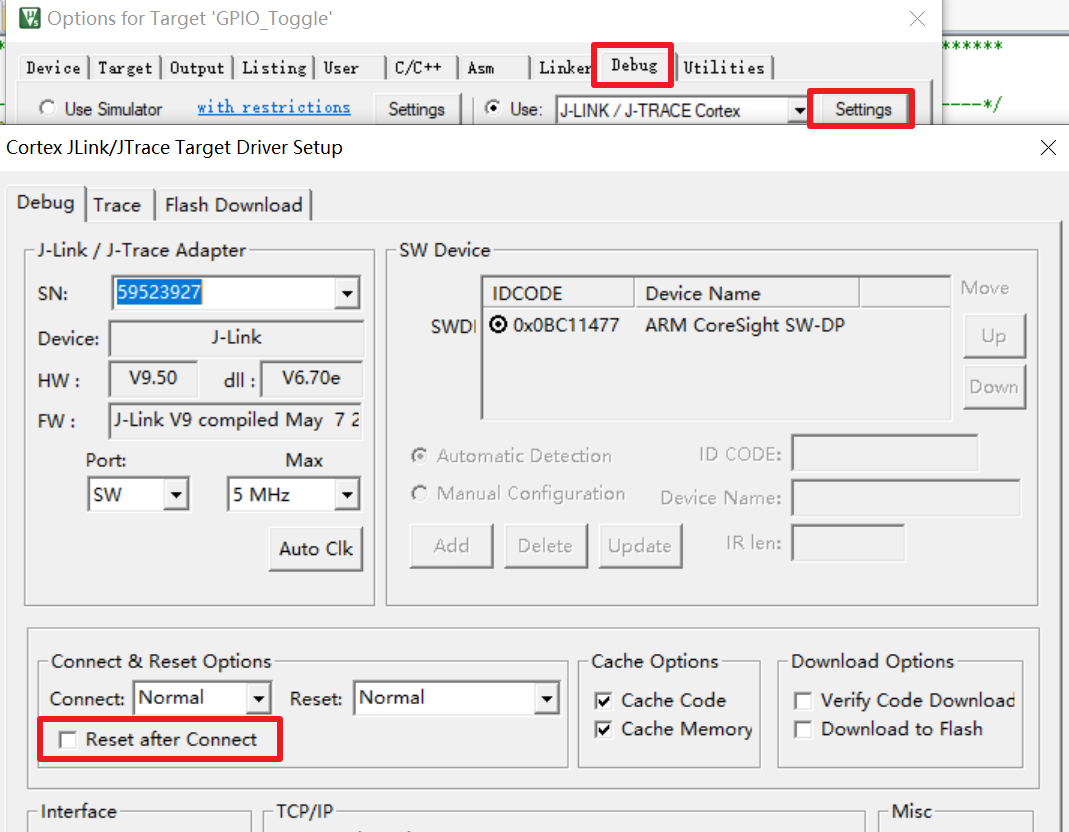This screenshot has width=1069, height=832.
Task: Select the 0x0BC11477 IDCODE radio entry
Action: (x=498, y=325)
